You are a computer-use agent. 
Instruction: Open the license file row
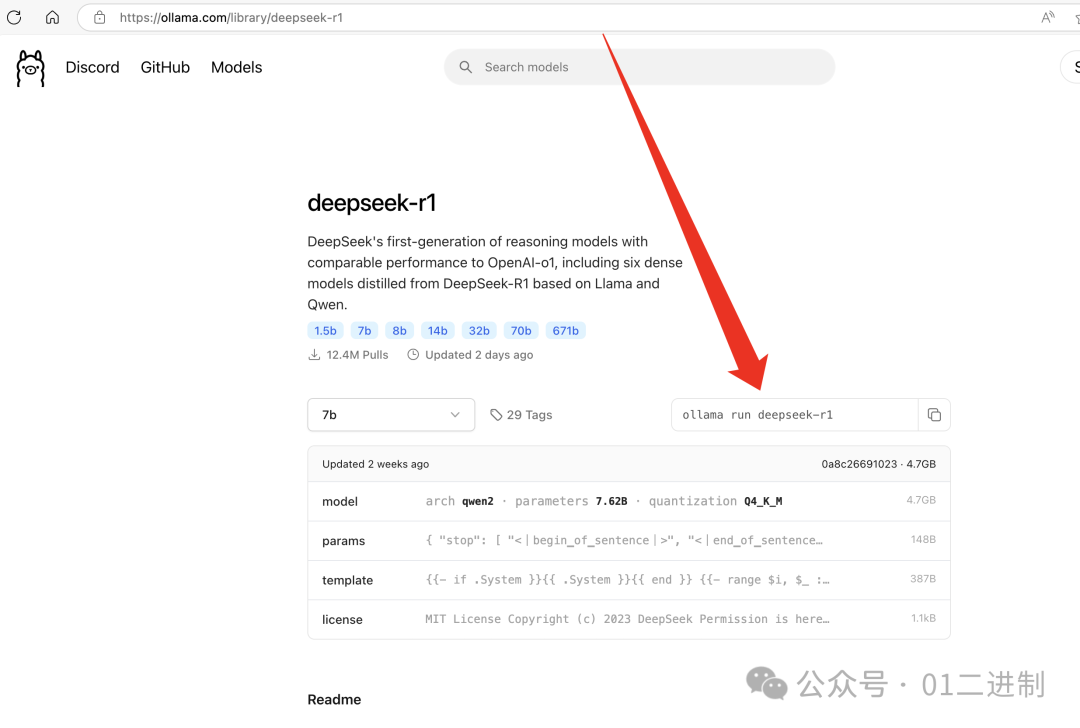[629, 619]
